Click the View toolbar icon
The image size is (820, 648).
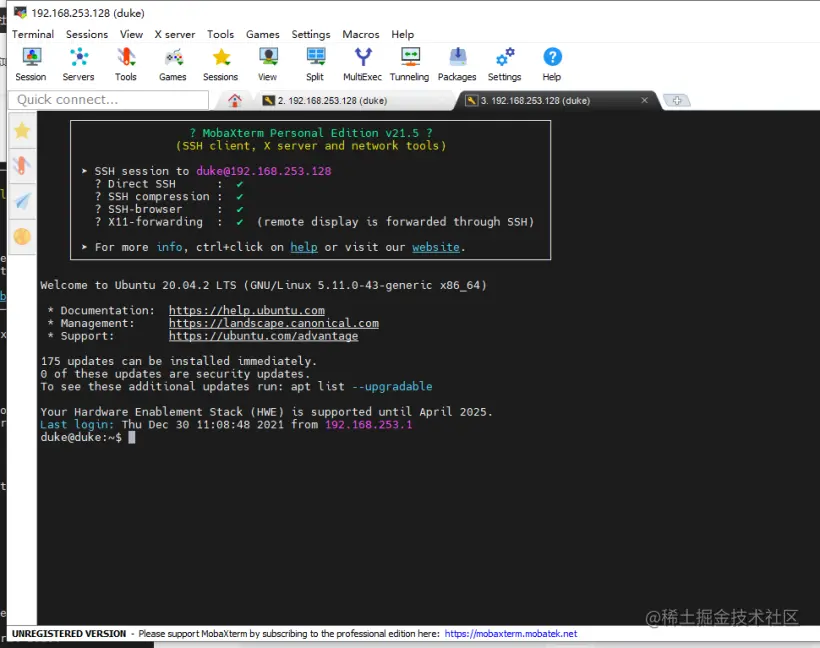pyautogui.click(x=268, y=64)
